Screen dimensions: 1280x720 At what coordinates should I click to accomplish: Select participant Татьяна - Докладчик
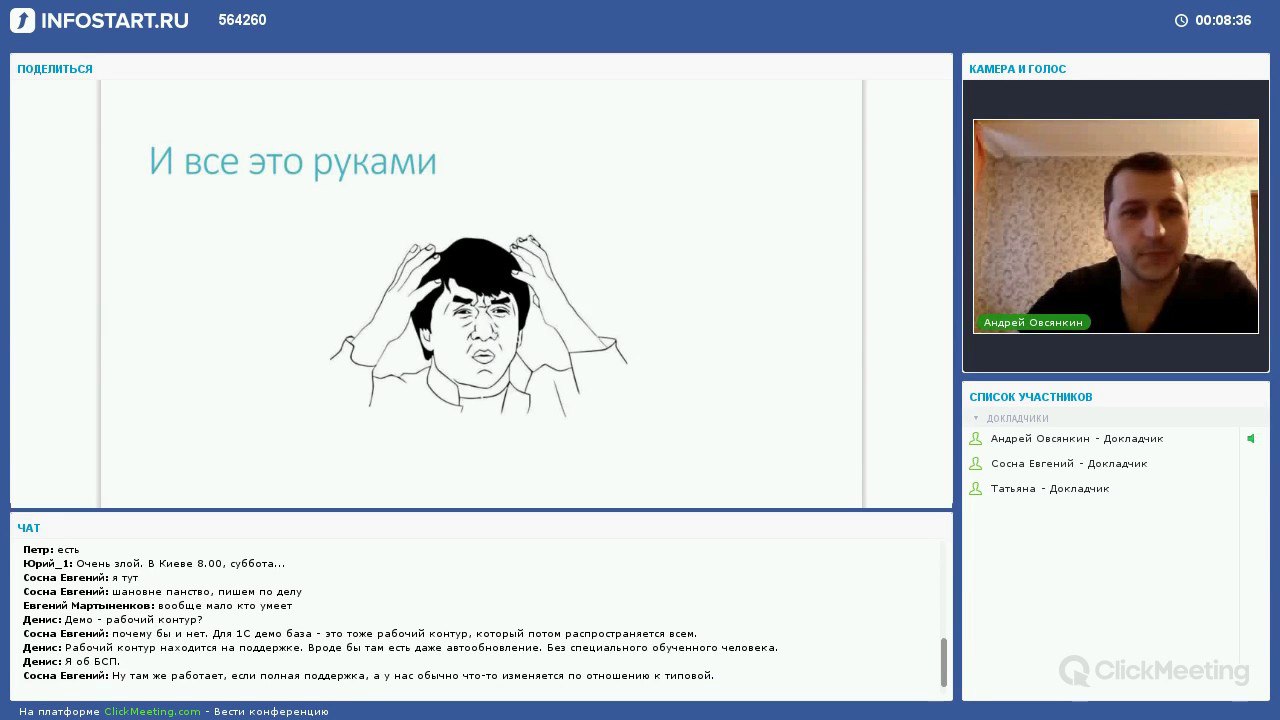(x=1050, y=489)
